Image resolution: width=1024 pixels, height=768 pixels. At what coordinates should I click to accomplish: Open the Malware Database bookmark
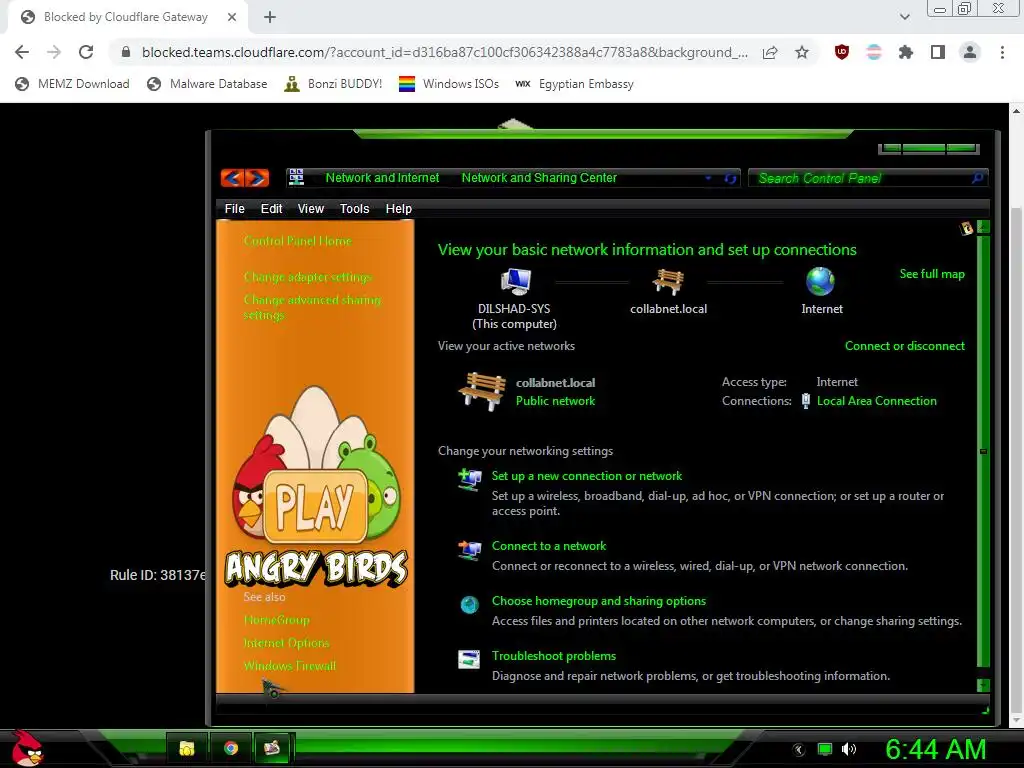tap(207, 84)
